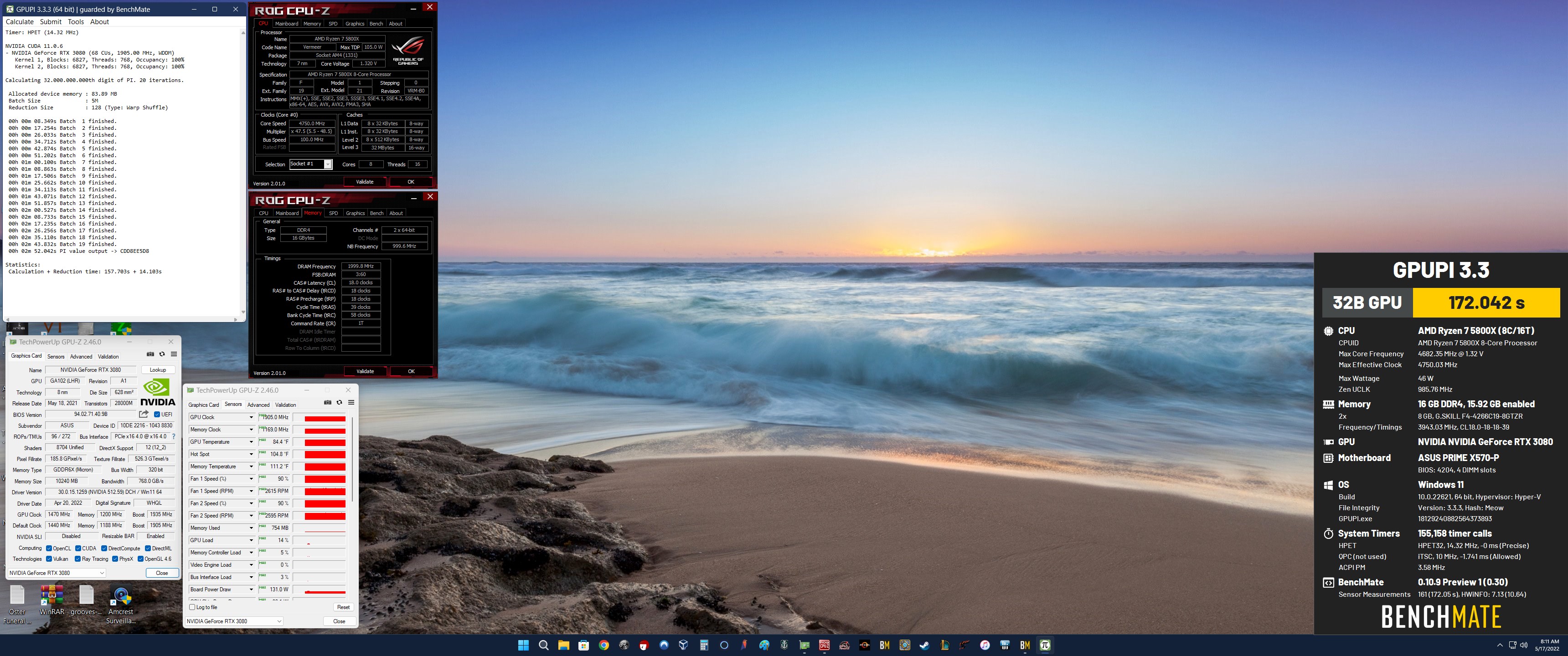Click the BIOS export share icon in GPU-Z
Image resolution: width=1568 pixels, height=656 pixels.
(x=144, y=415)
